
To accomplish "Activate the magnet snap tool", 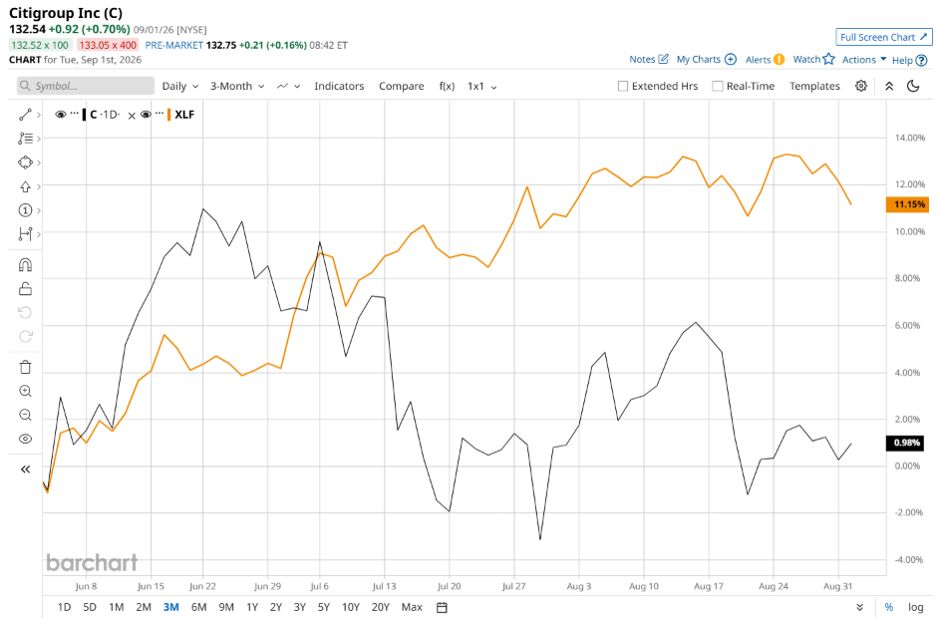I will click(25, 265).
